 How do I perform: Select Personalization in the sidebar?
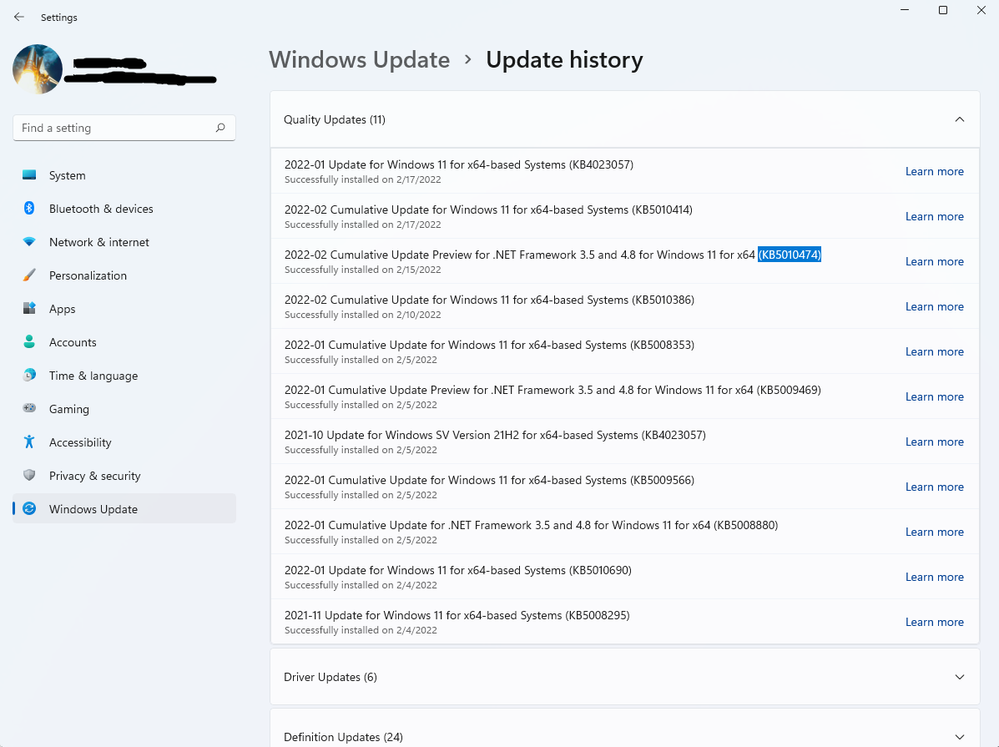124,275
